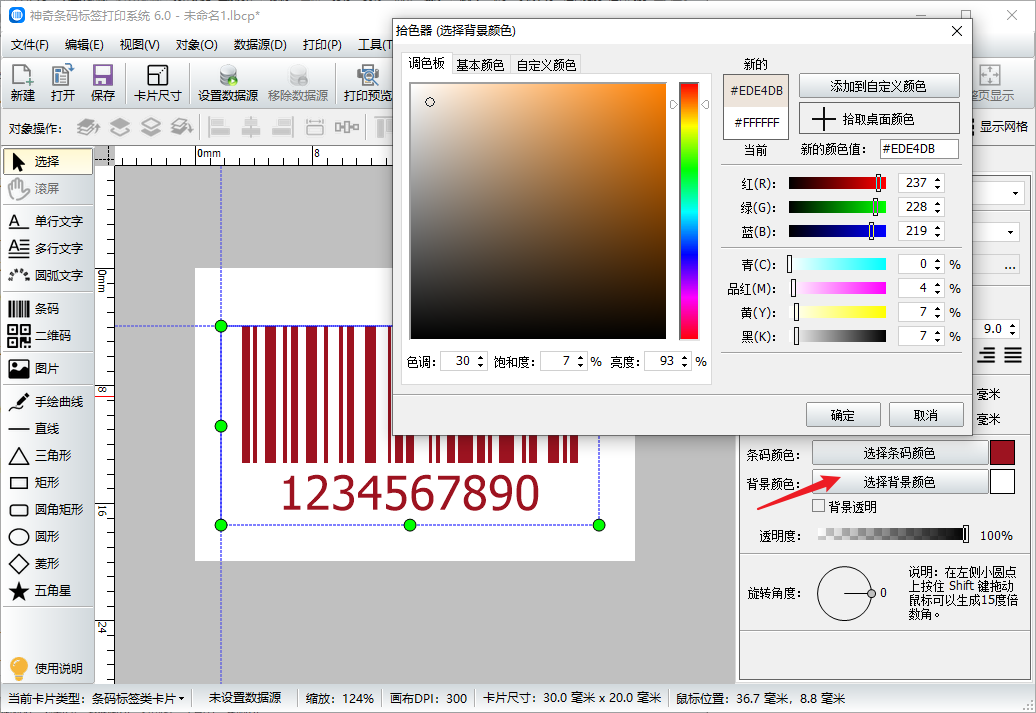Image resolution: width=1036 pixels, height=713 pixels.
Task: Select the 五角星 star tool
Action: (48, 591)
